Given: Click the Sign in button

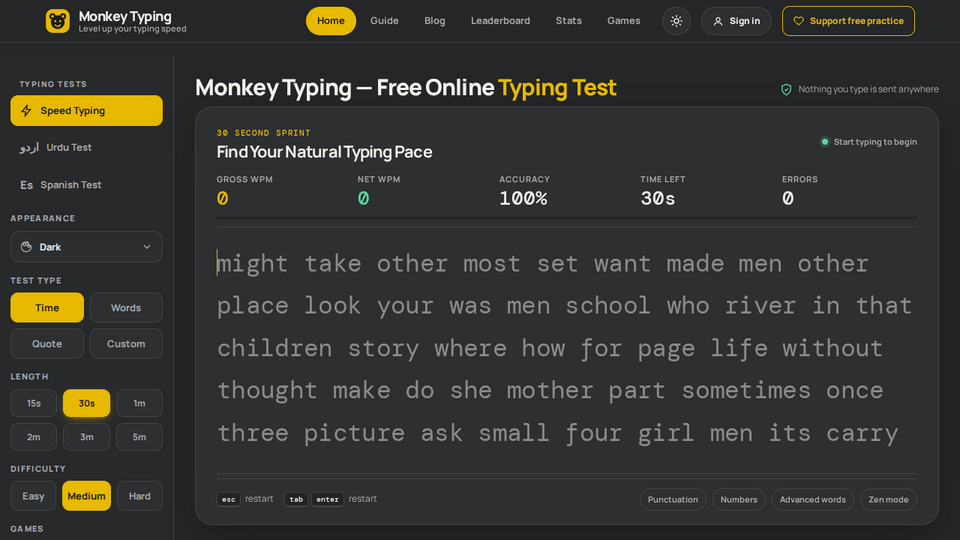Looking at the screenshot, I should [x=736, y=21].
